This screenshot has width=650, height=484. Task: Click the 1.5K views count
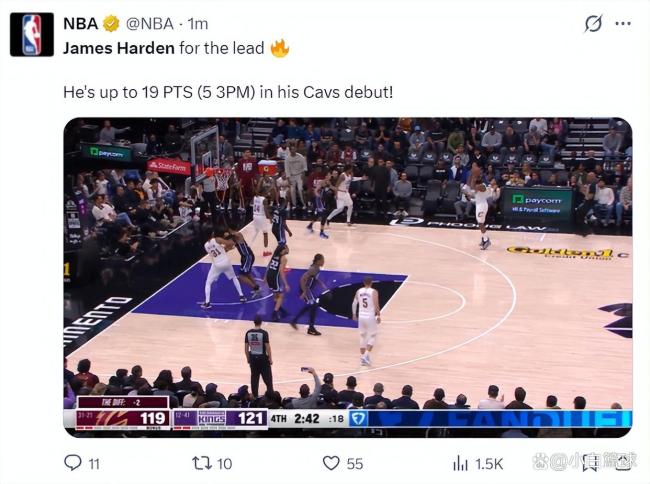(489, 464)
